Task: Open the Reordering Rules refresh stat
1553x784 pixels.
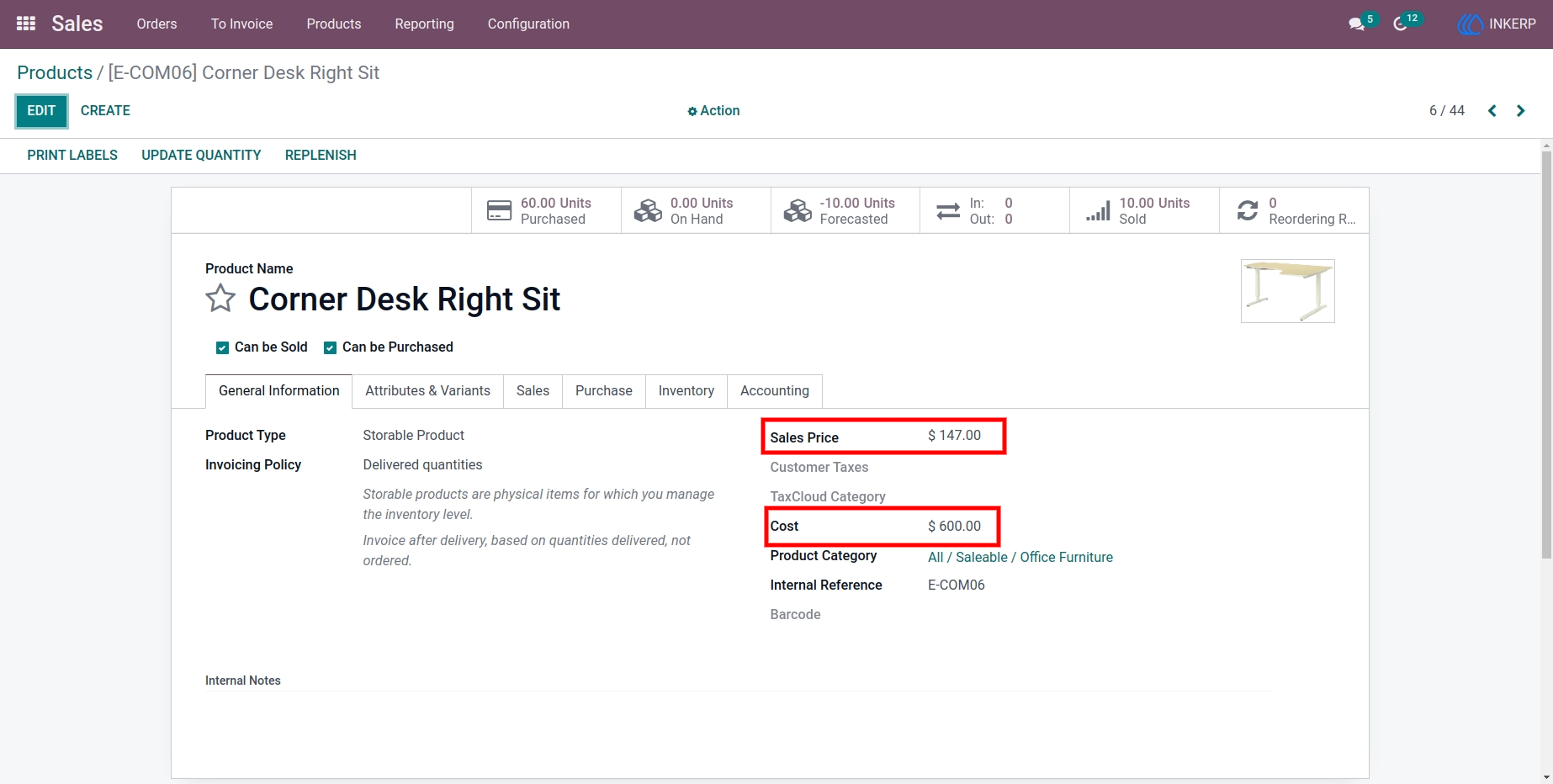Action: pyautogui.click(x=1294, y=210)
